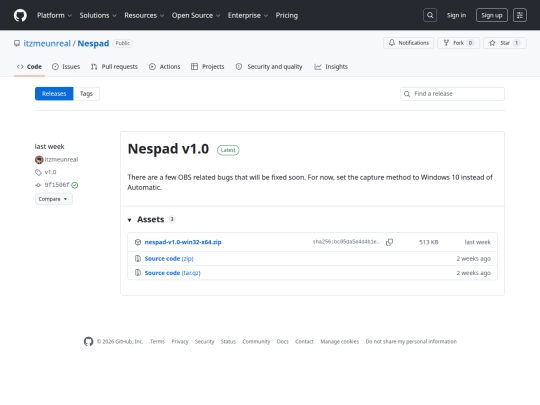Open the Community footer link
This screenshot has width=540, height=405.
(x=256, y=341)
